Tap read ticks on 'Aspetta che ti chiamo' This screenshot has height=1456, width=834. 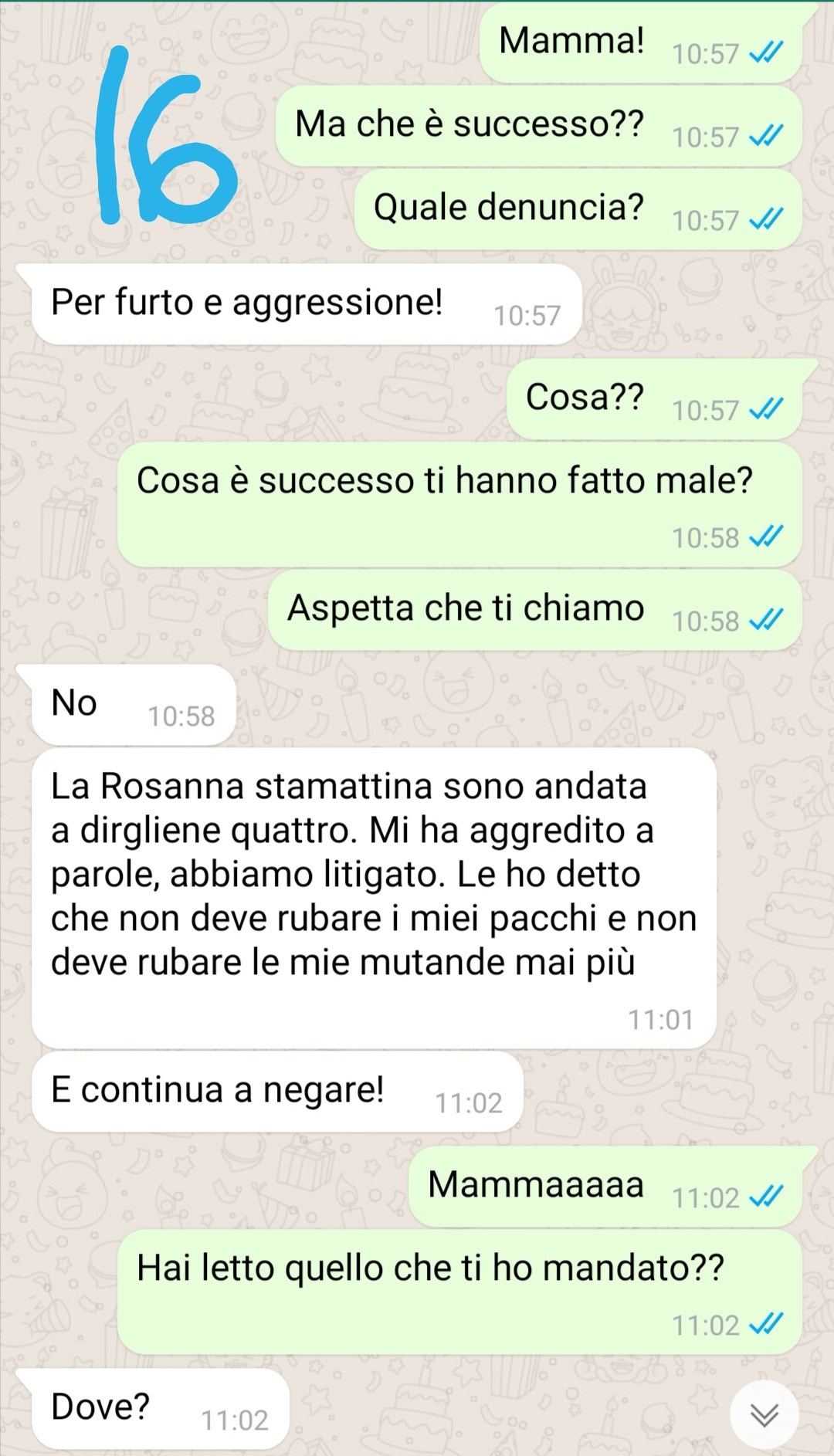(x=766, y=621)
